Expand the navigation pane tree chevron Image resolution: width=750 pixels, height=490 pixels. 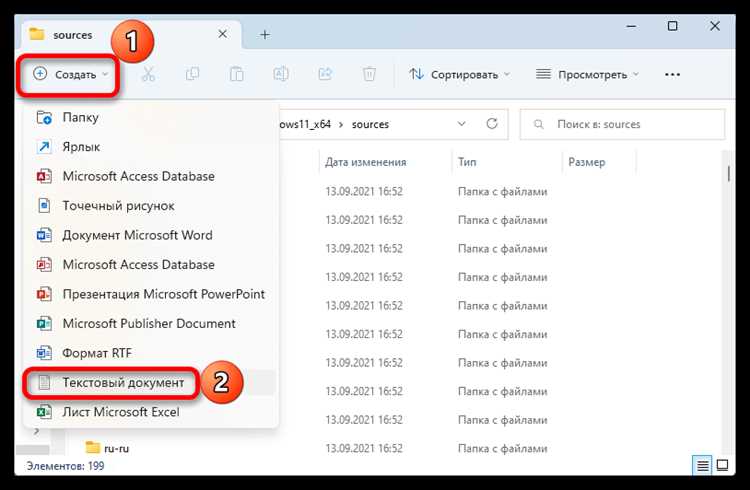pos(36,432)
